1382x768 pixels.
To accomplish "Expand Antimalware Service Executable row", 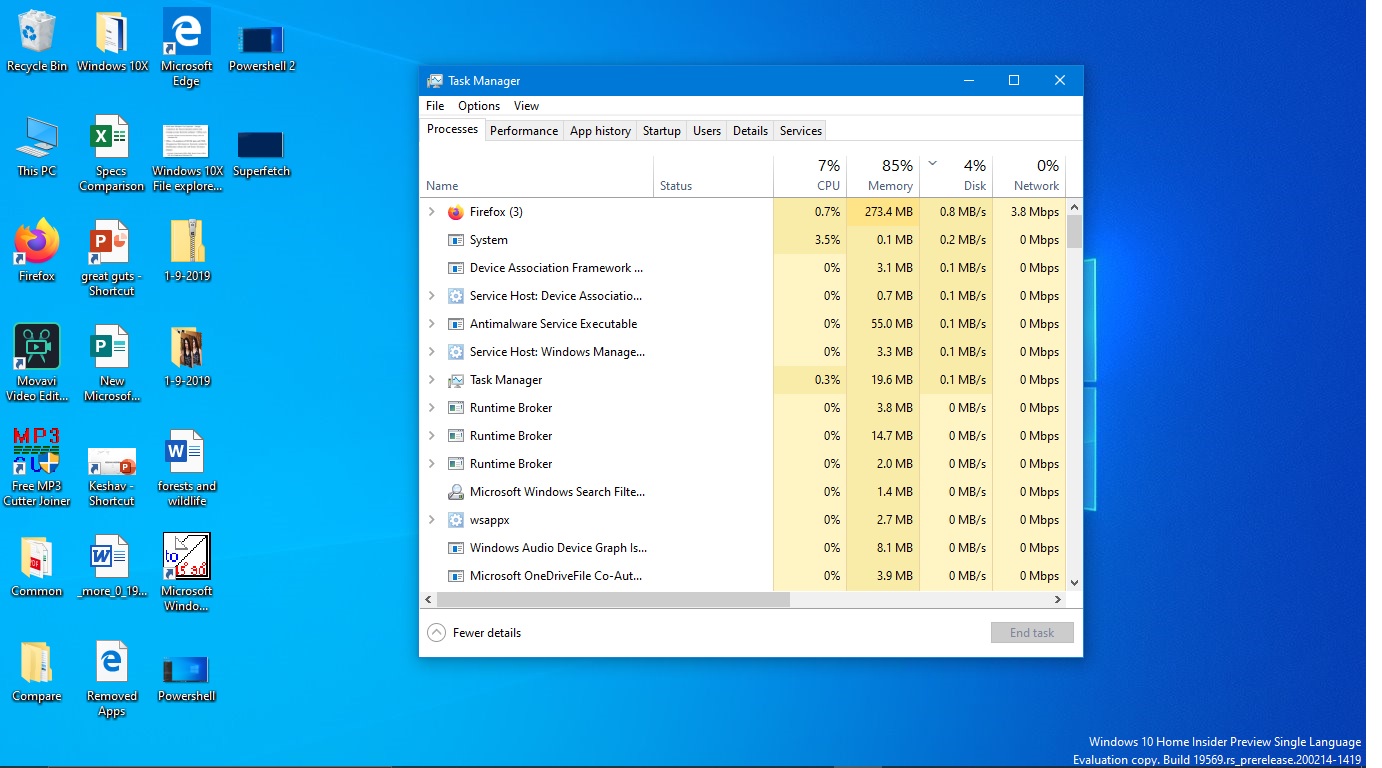I will [432, 324].
